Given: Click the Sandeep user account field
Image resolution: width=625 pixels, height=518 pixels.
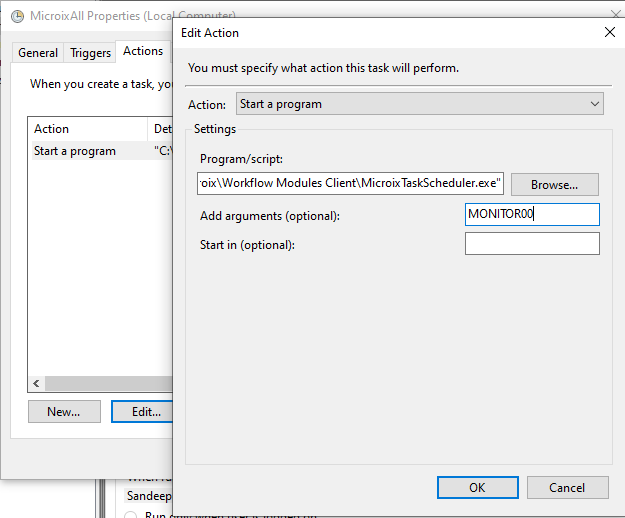Looking at the screenshot, I should (x=148, y=496).
